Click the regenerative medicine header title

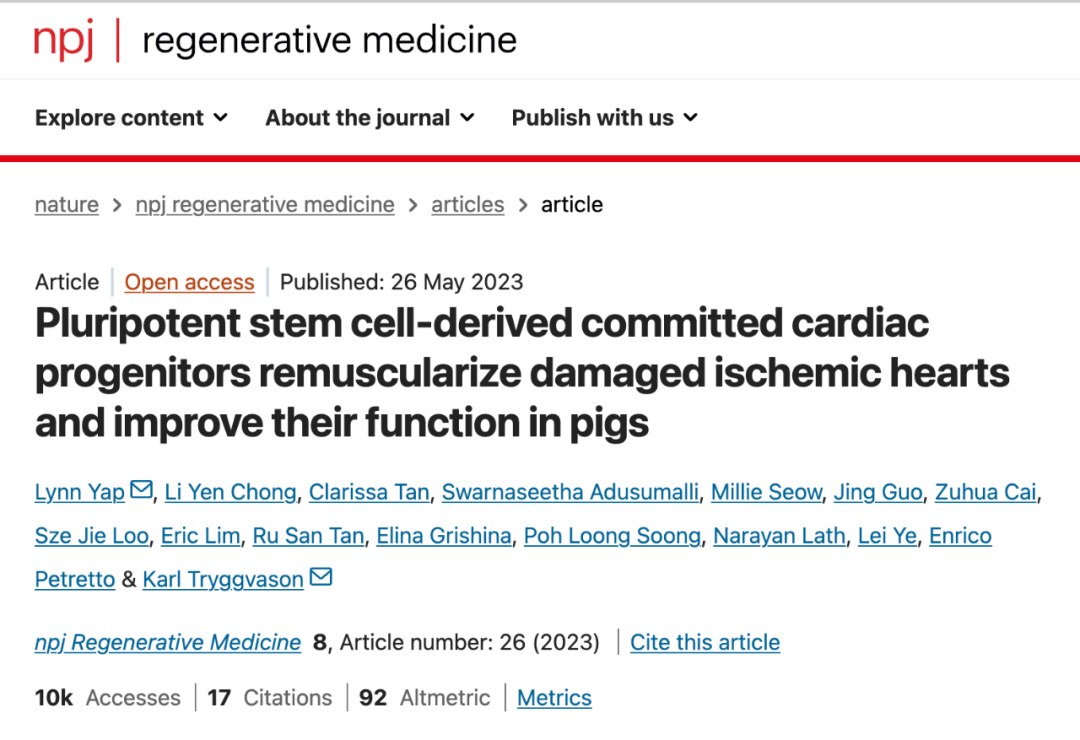pyautogui.click(x=329, y=40)
